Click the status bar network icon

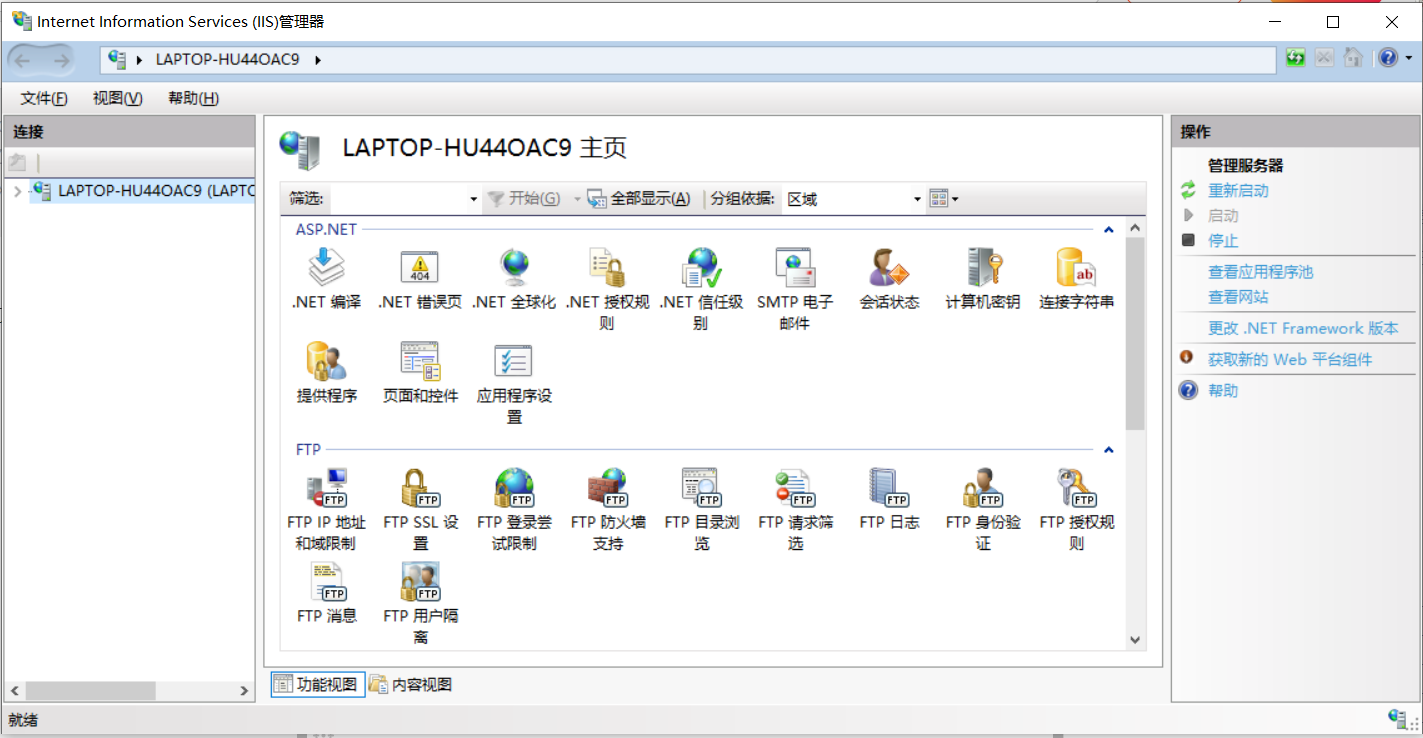click(1398, 719)
